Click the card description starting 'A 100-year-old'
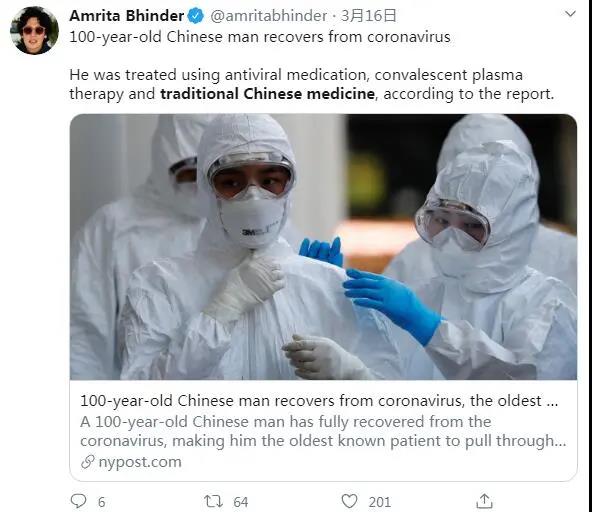This screenshot has width=592, height=512. [x=323, y=431]
